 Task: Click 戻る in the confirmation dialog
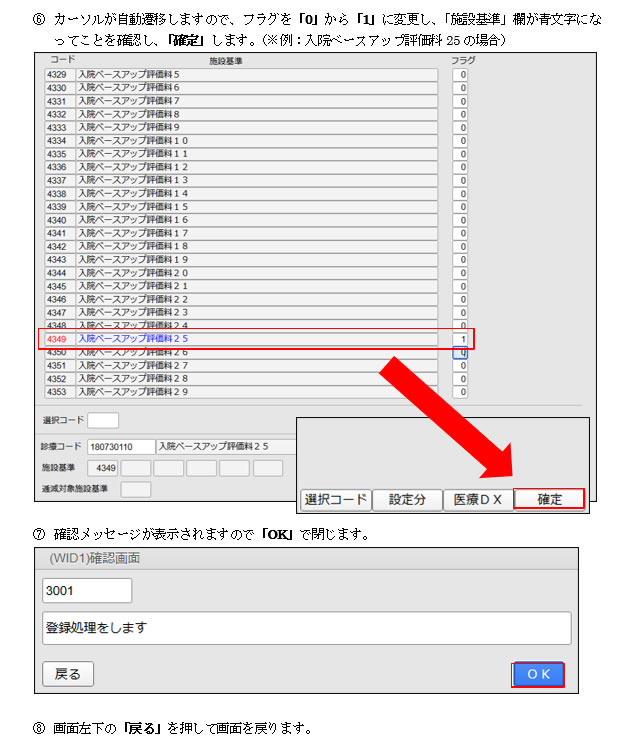(68, 674)
